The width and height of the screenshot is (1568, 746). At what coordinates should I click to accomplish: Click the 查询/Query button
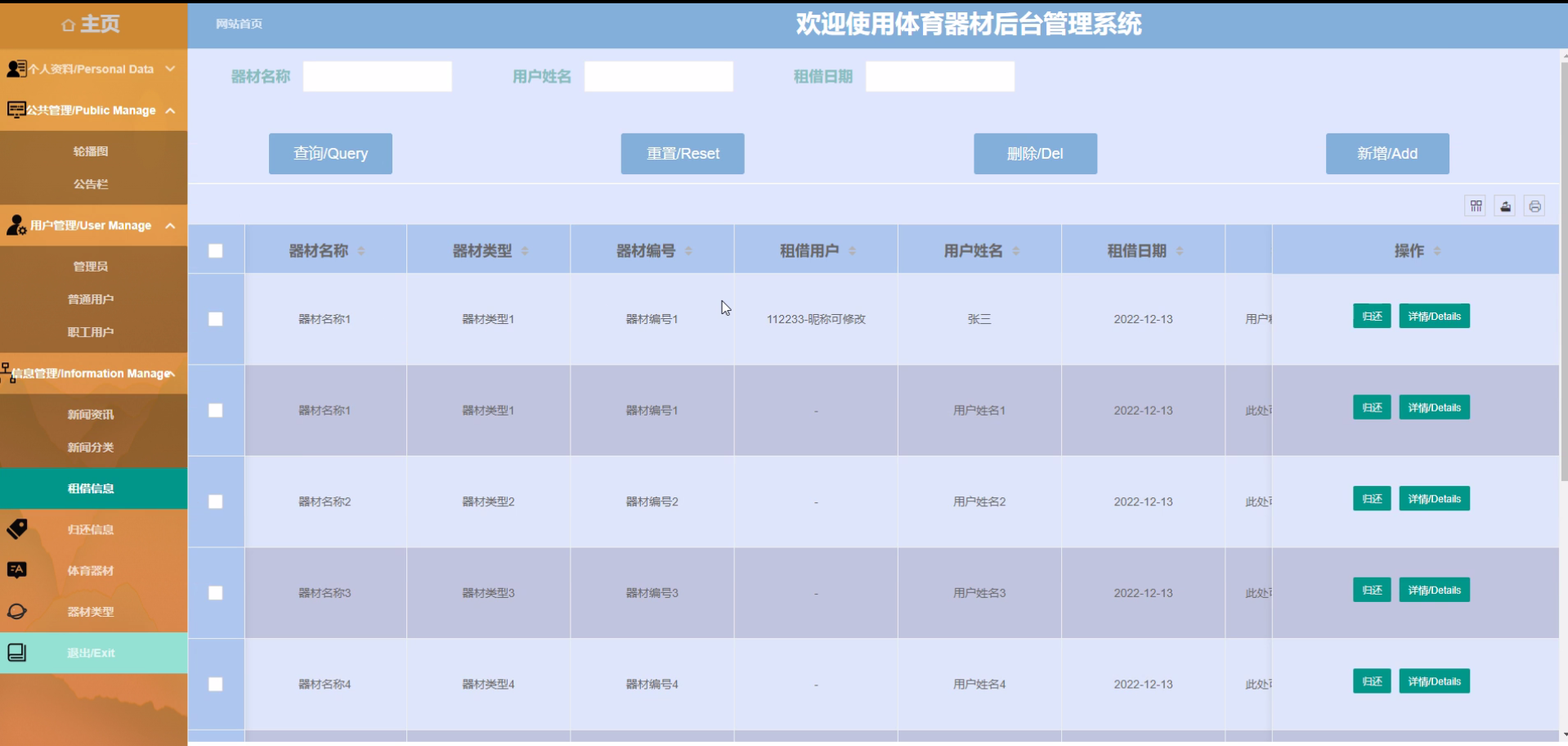click(330, 154)
